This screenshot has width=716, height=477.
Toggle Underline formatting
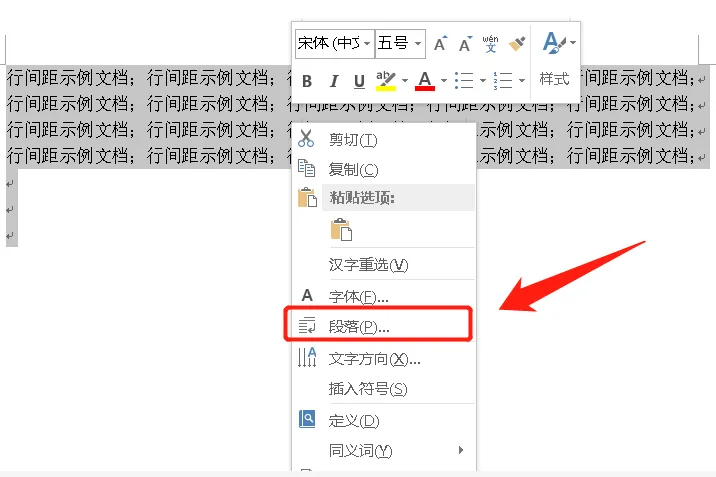[359, 81]
